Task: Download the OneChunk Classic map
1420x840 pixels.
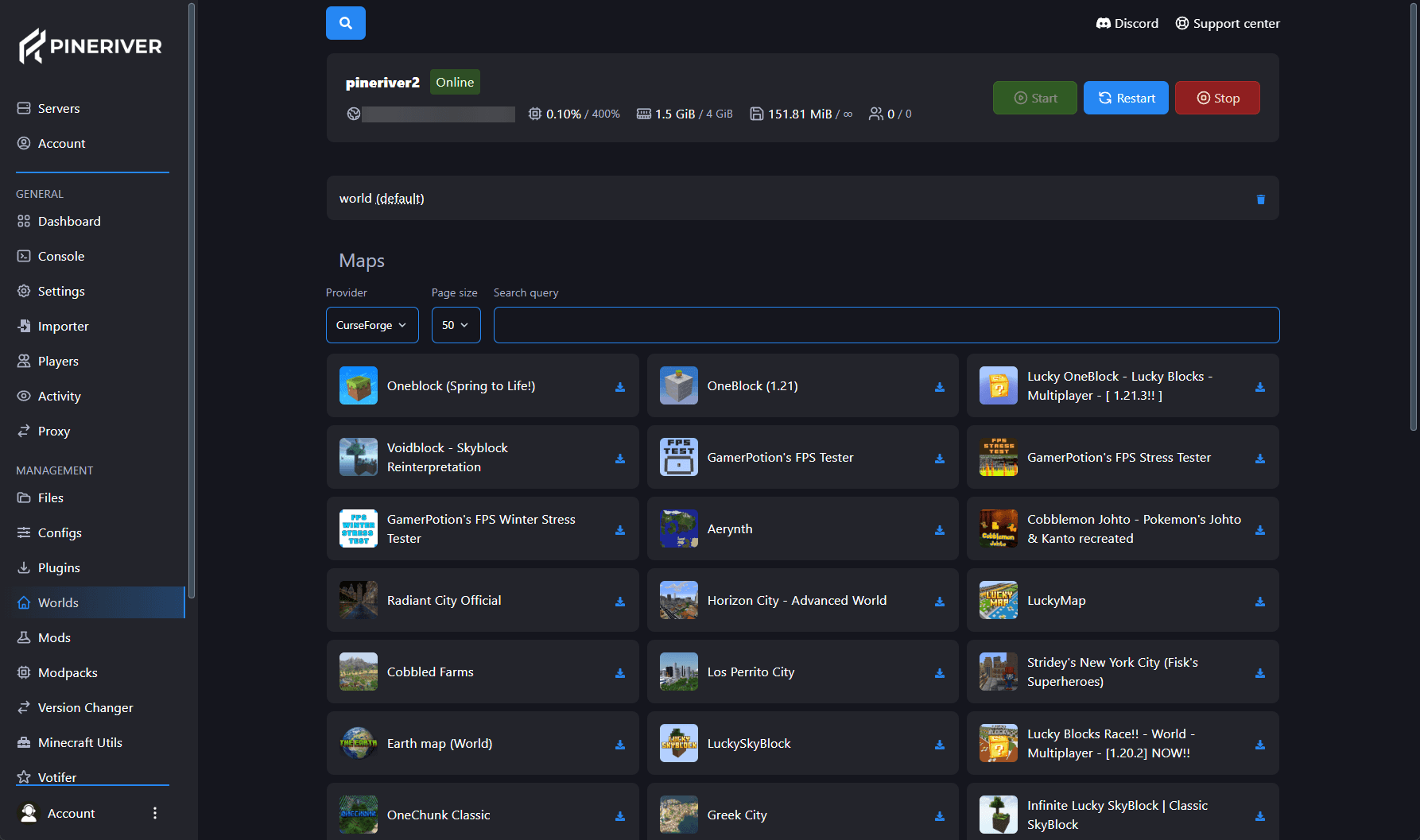Action: (620, 816)
